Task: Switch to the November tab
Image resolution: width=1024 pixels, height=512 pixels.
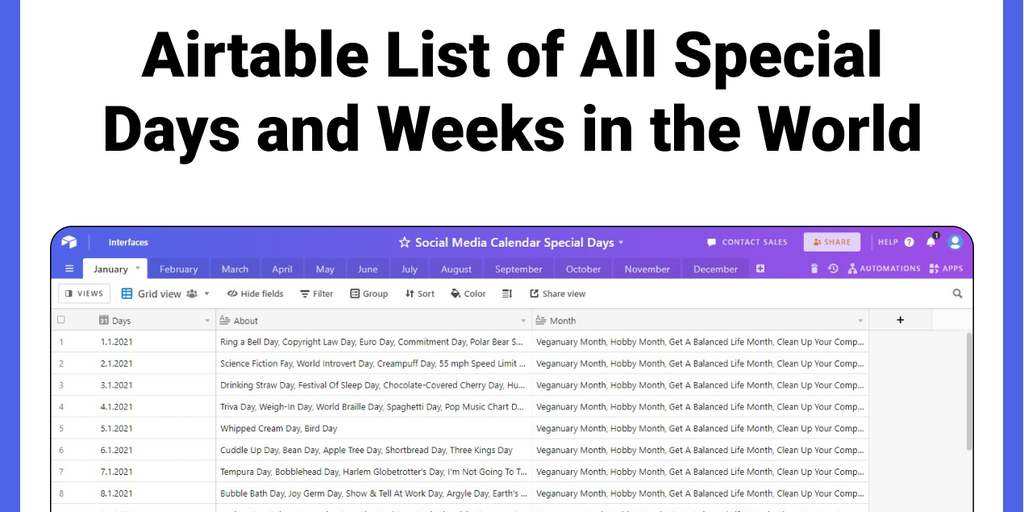Action: [x=647, y=269]
